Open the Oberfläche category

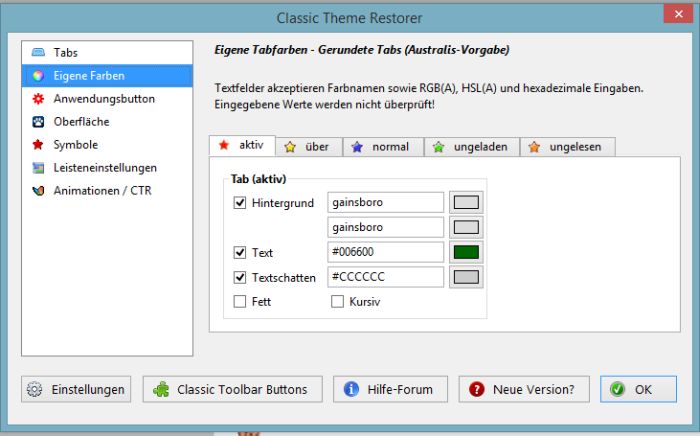(x=107, y=121)
